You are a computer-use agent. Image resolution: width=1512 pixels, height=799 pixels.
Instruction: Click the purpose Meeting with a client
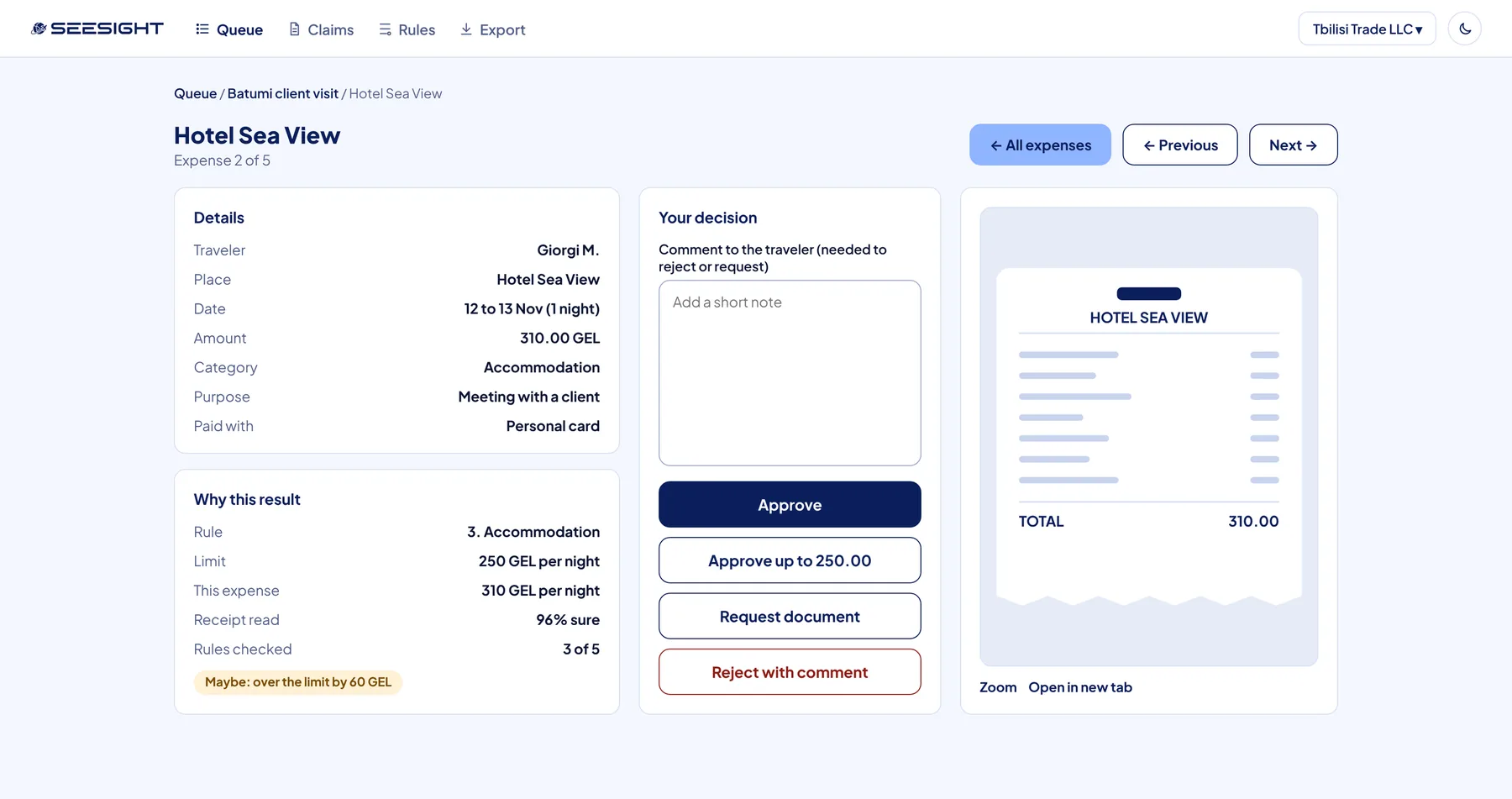[529, 397]
